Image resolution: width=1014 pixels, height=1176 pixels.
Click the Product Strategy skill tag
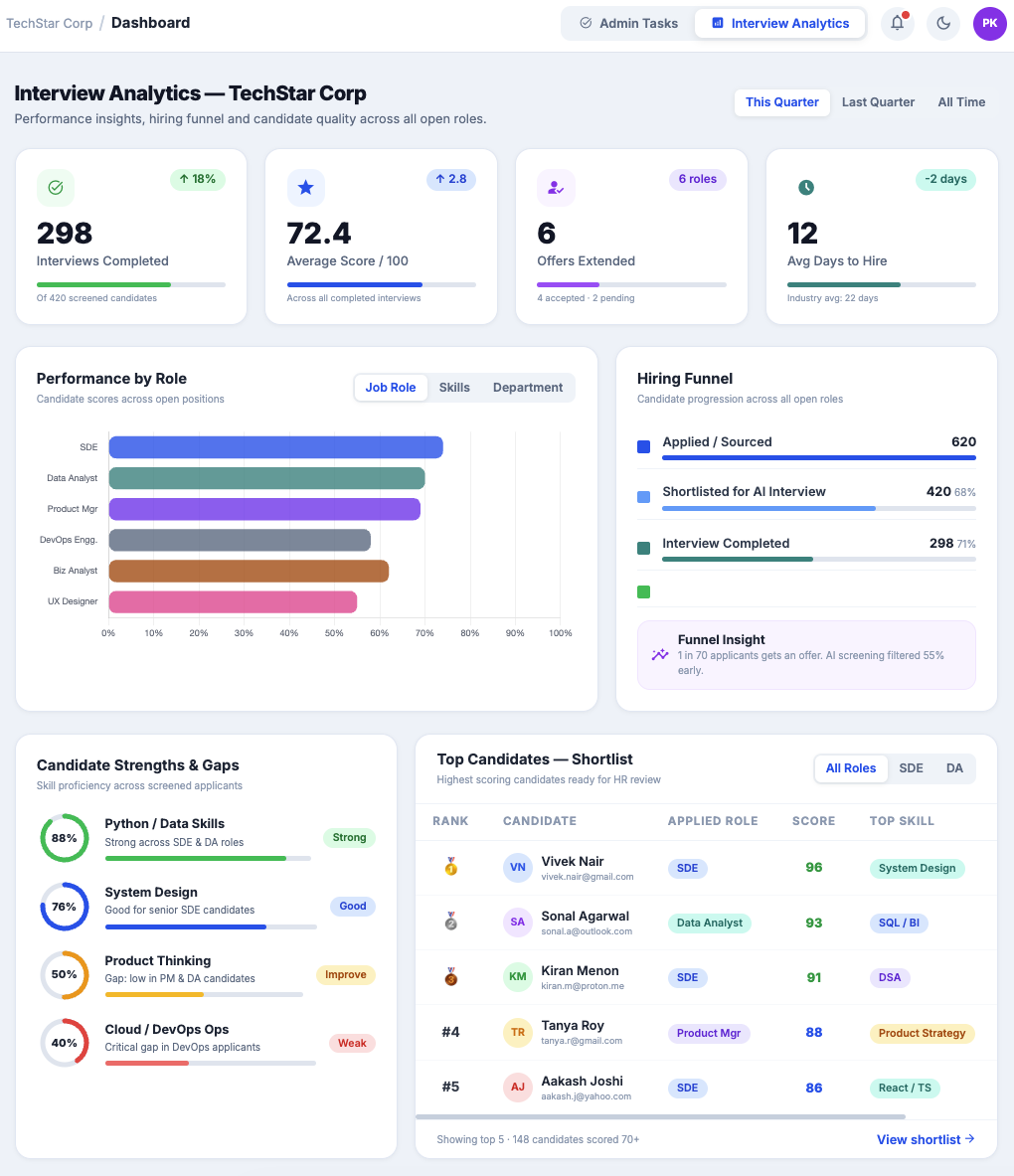[923, 1034]
